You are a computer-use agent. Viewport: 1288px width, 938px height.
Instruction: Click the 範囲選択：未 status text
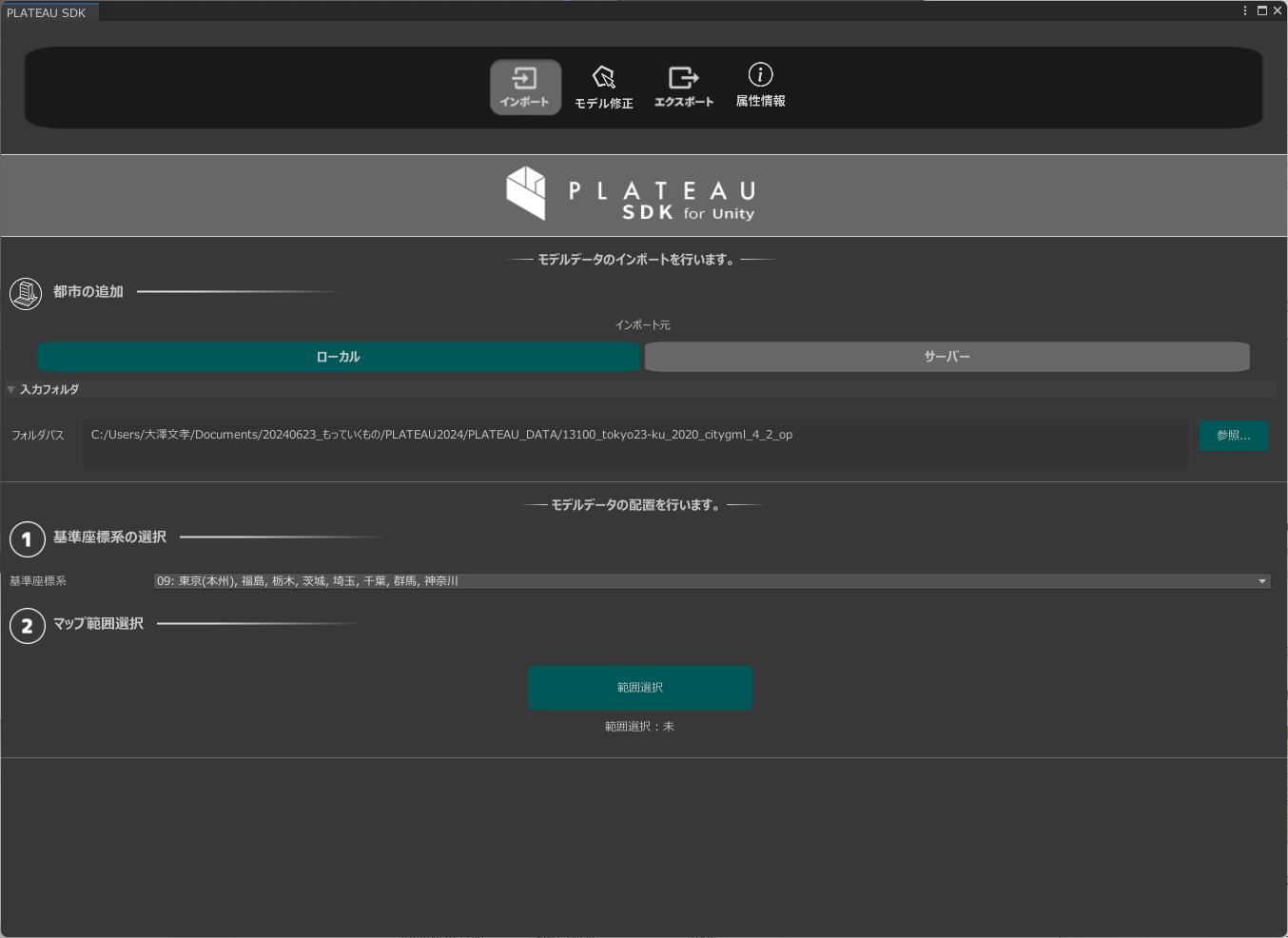(x=639, y=727)
